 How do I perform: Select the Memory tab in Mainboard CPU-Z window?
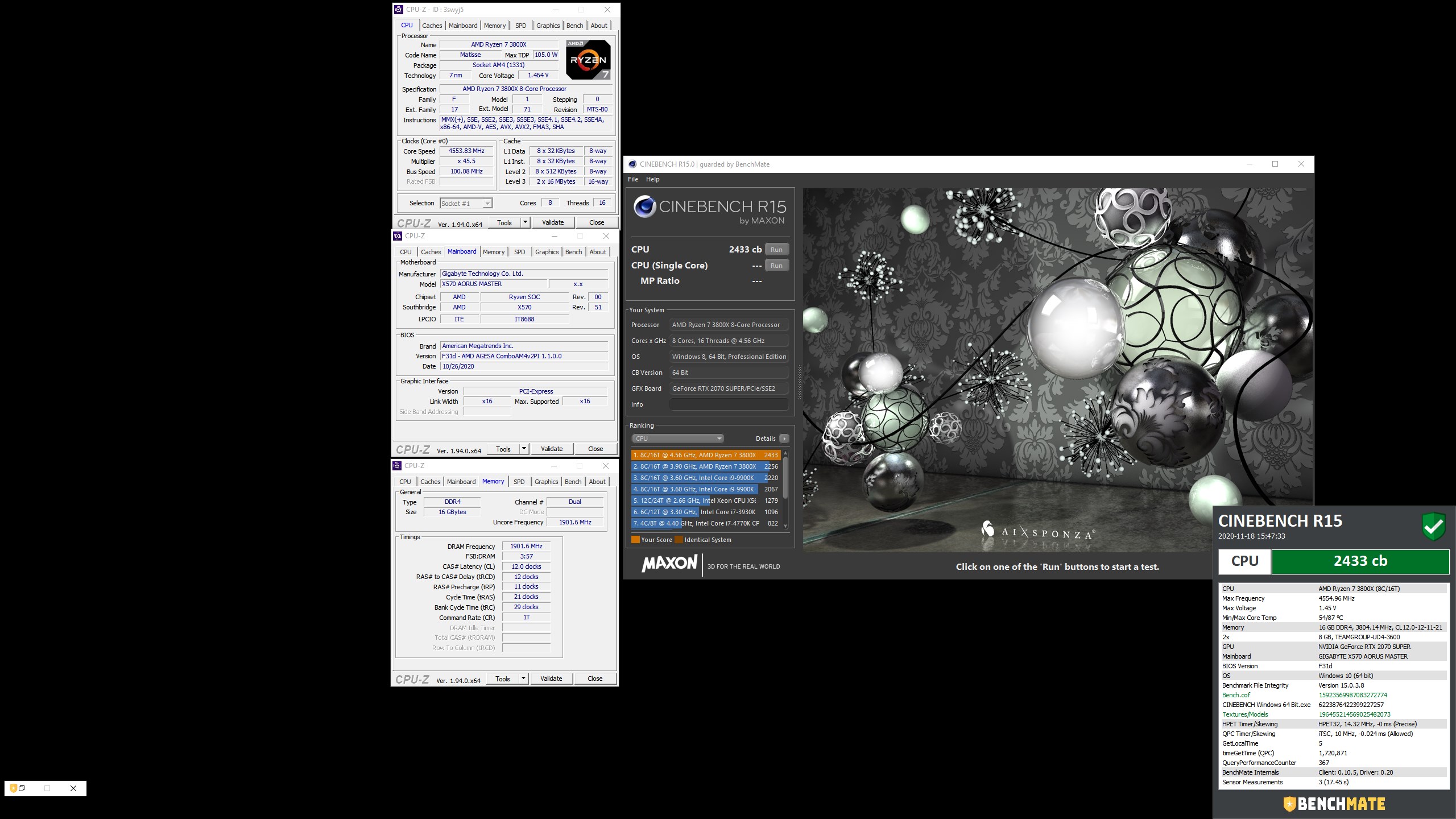tap(493, 252)
